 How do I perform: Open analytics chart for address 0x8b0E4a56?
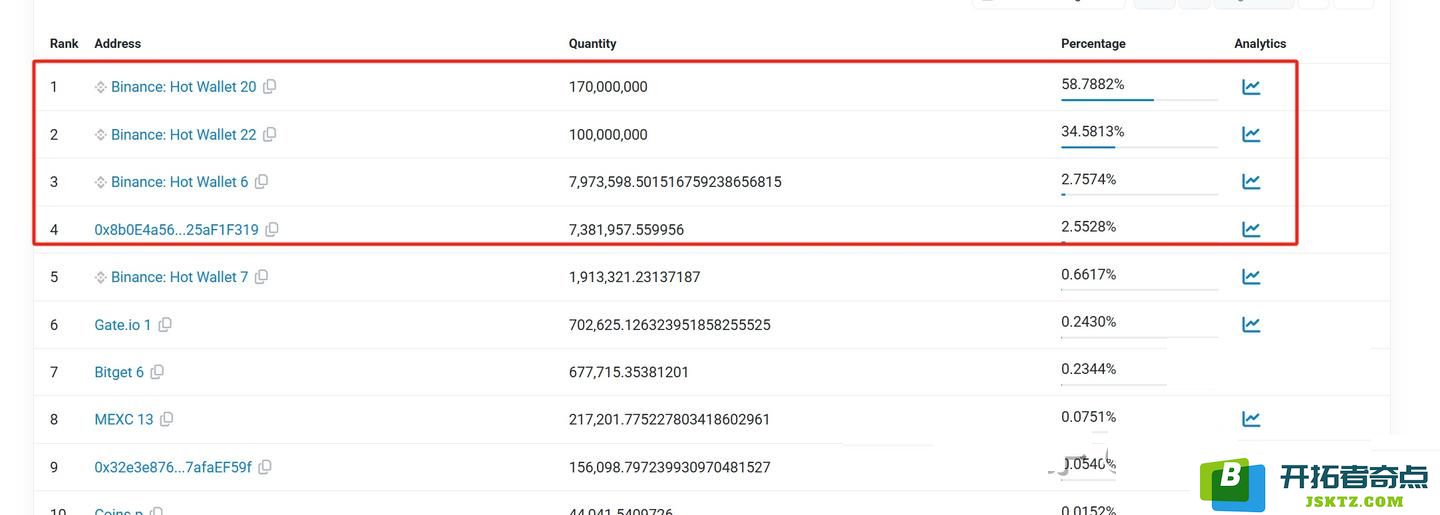1251,229
